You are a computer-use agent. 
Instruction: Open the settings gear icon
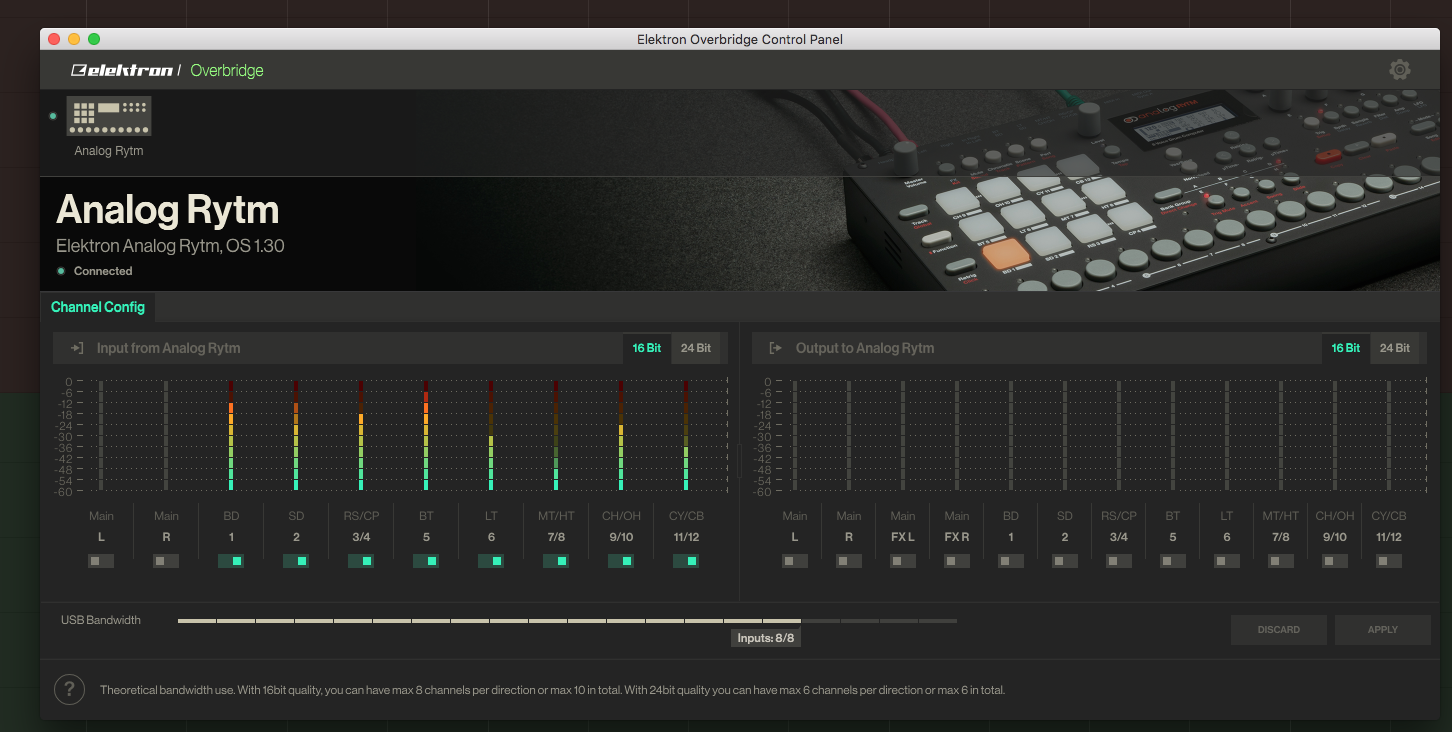point(1399,70)
